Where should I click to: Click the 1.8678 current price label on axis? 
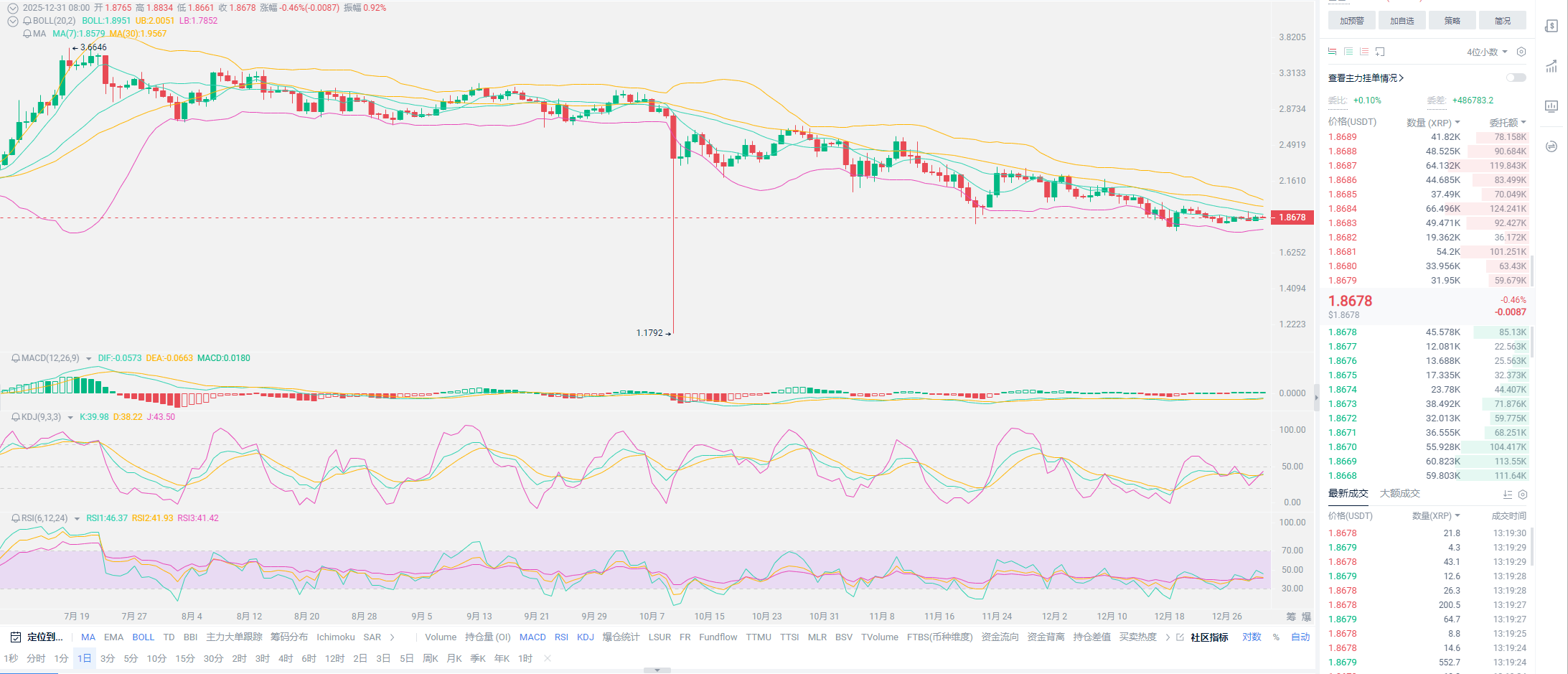[x=1292, y=217]
